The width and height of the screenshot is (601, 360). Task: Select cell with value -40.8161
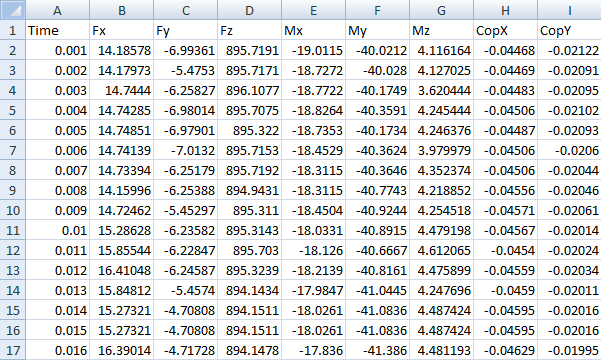pyautogui.click(x=378, y=270)
